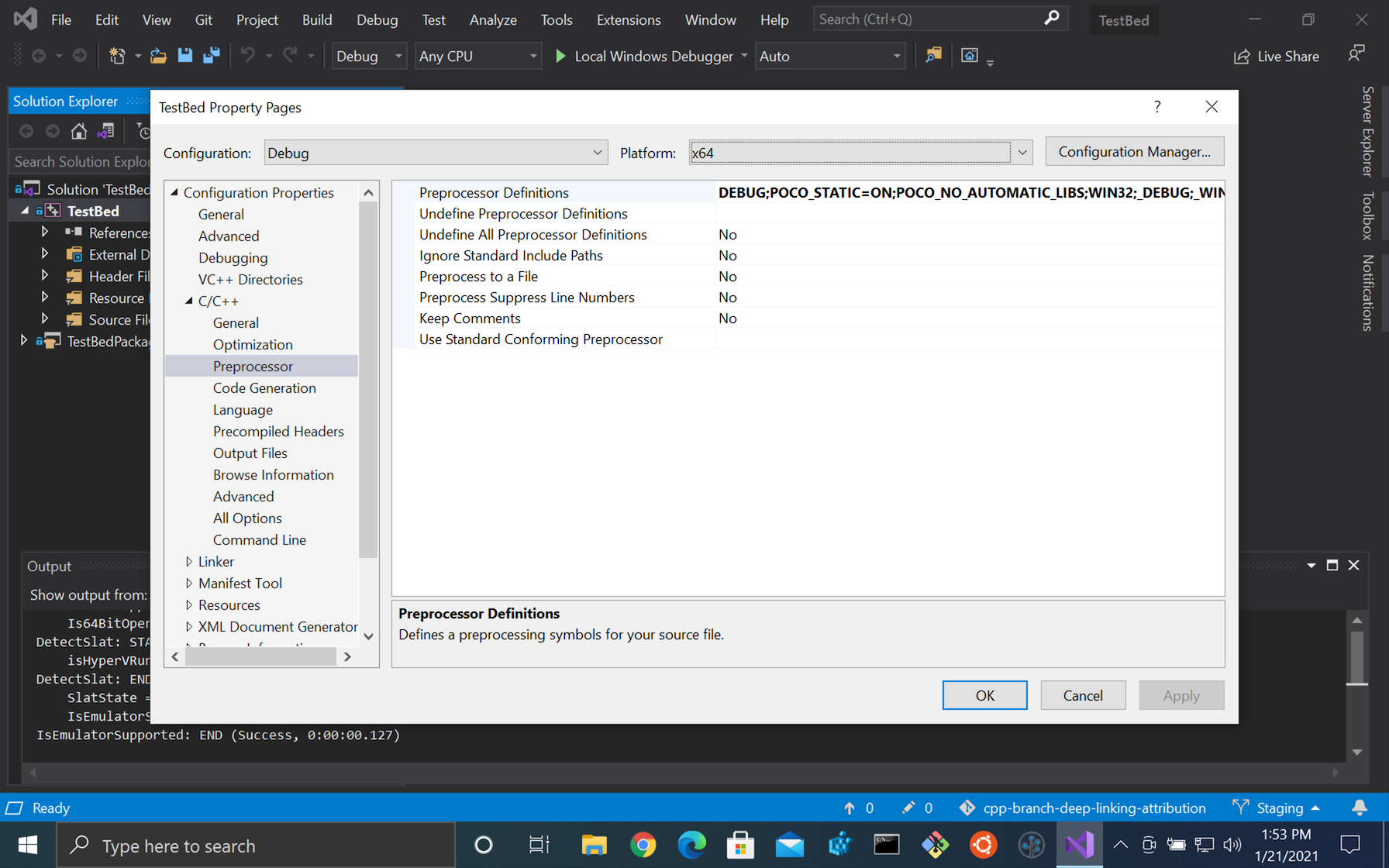Screen dimensions: 1389x868
Task: Select Code Generation in property tree
Action: coord(264,387)
